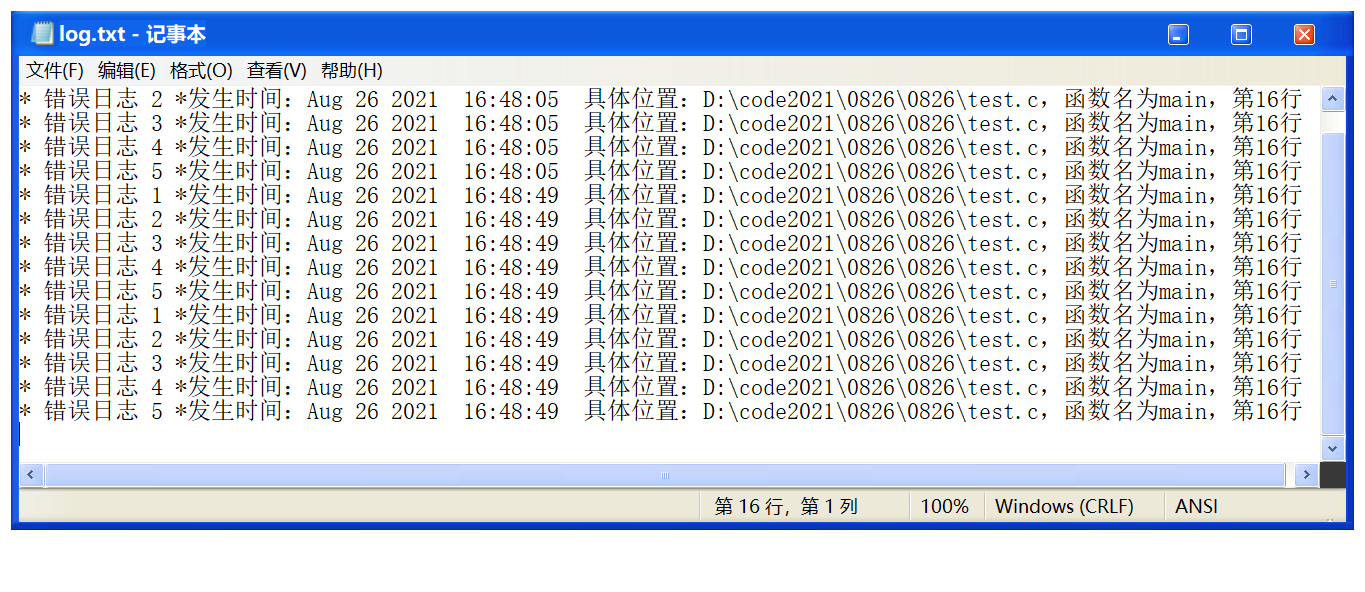This screenshot has width=1365, height=592.
Task: Open the 文件(F) menu
Action: click(x=55, y=71)
